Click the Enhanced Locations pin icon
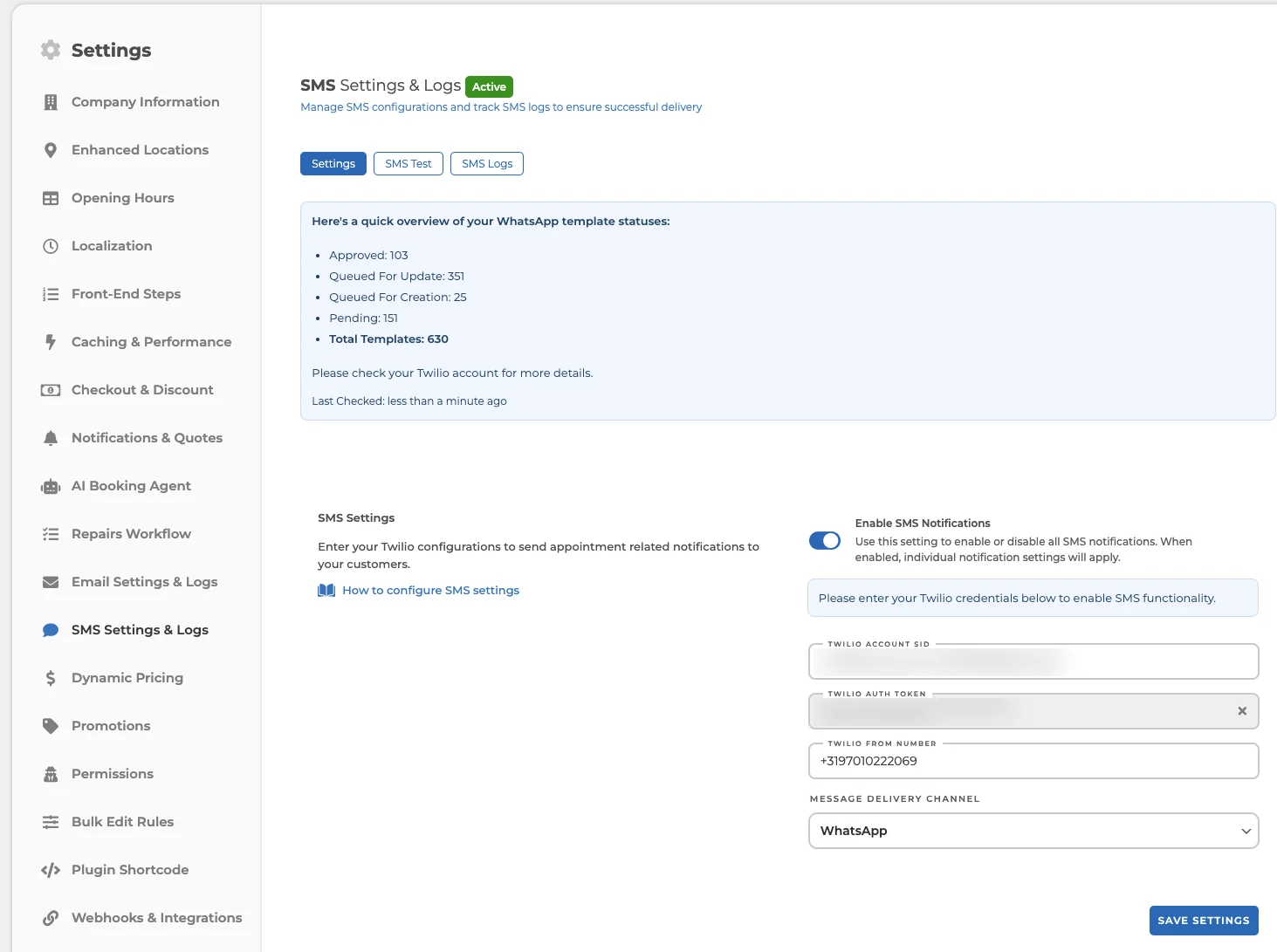The height and width of the screenshot is (952, 1277). (x=51, y=150)
